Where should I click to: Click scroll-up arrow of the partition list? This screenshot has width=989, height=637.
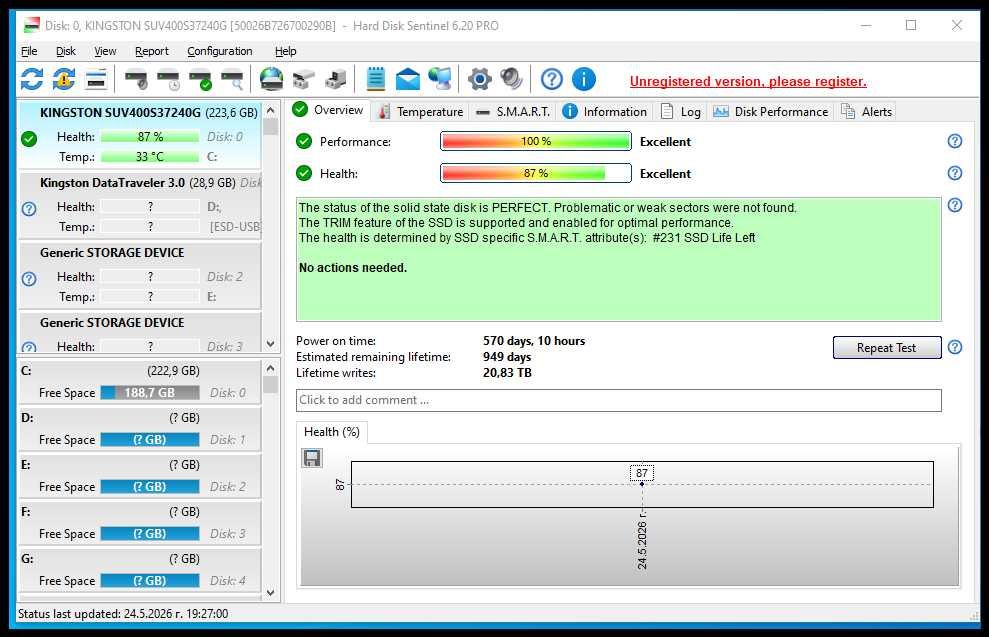[271, 368]
